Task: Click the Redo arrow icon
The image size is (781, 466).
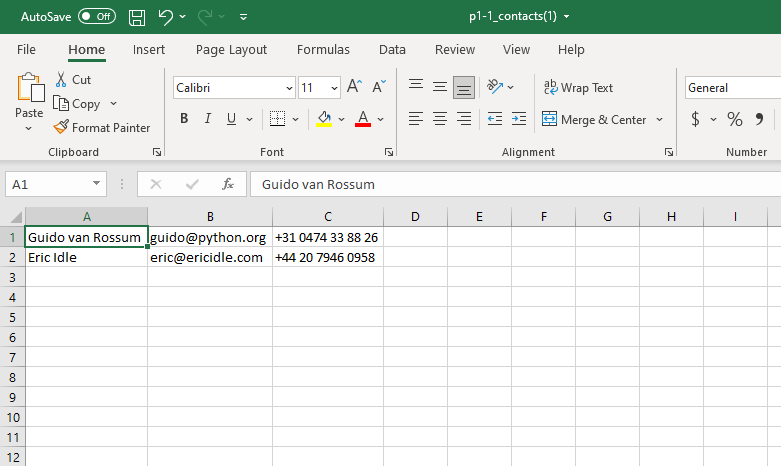Action: 205,17
